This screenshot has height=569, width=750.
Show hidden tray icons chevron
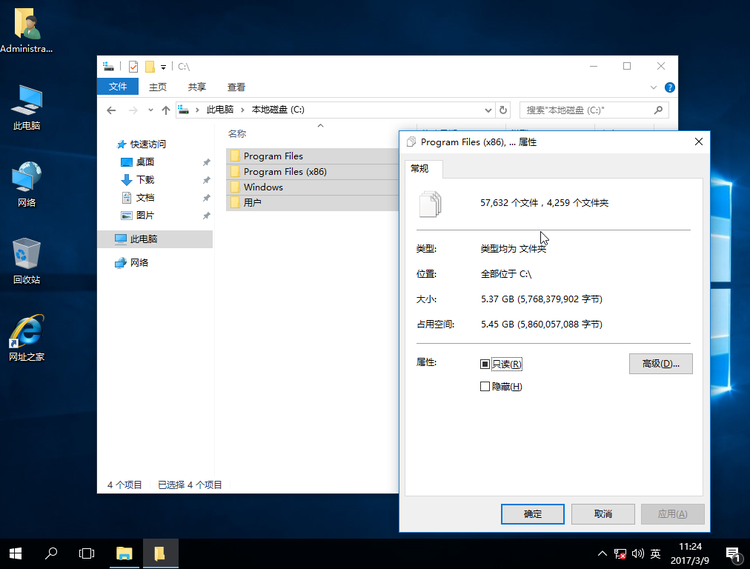pos(602,554)
